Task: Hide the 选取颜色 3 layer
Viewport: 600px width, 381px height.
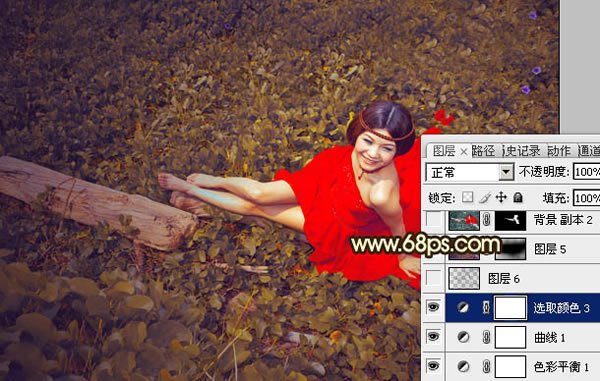Action: [x=433, y=307]
